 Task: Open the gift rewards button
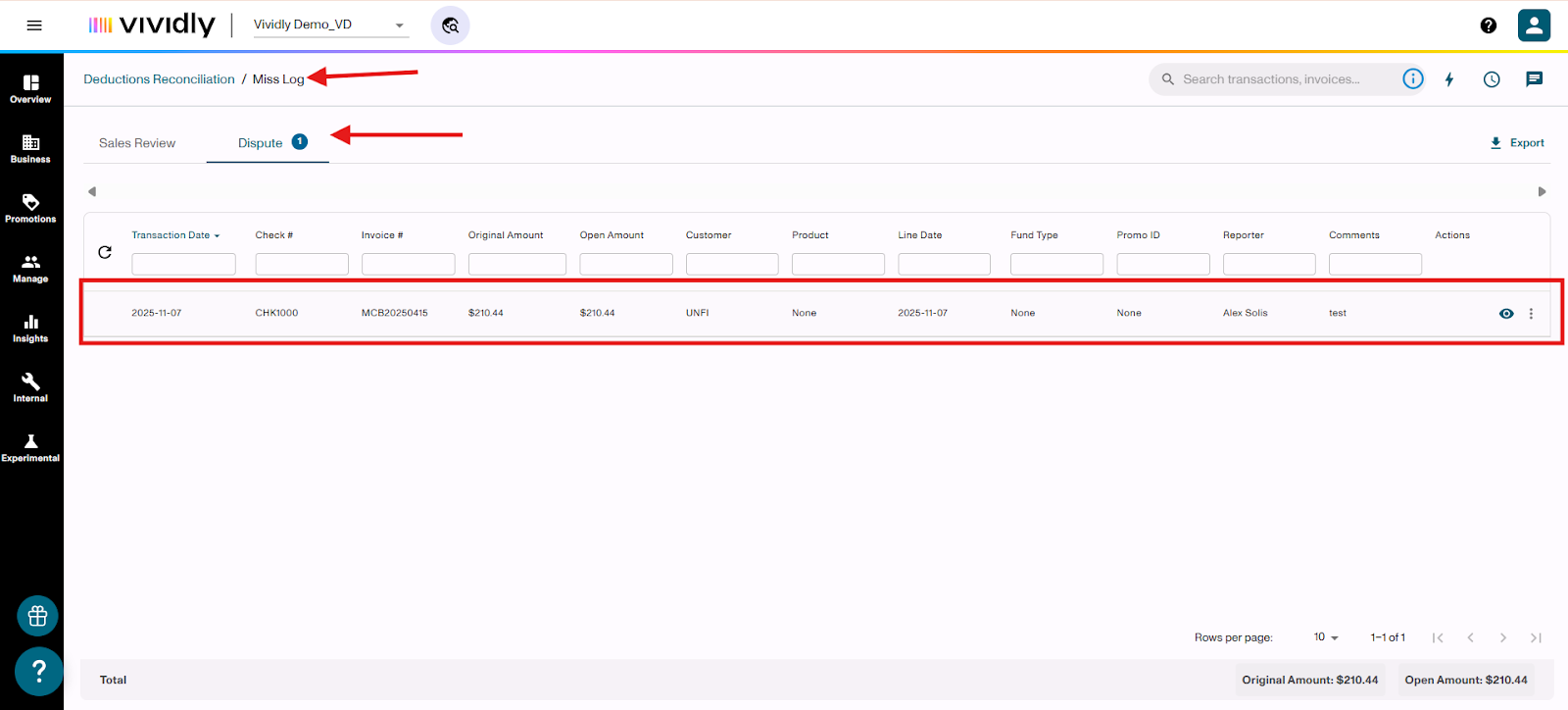point(37,616)
